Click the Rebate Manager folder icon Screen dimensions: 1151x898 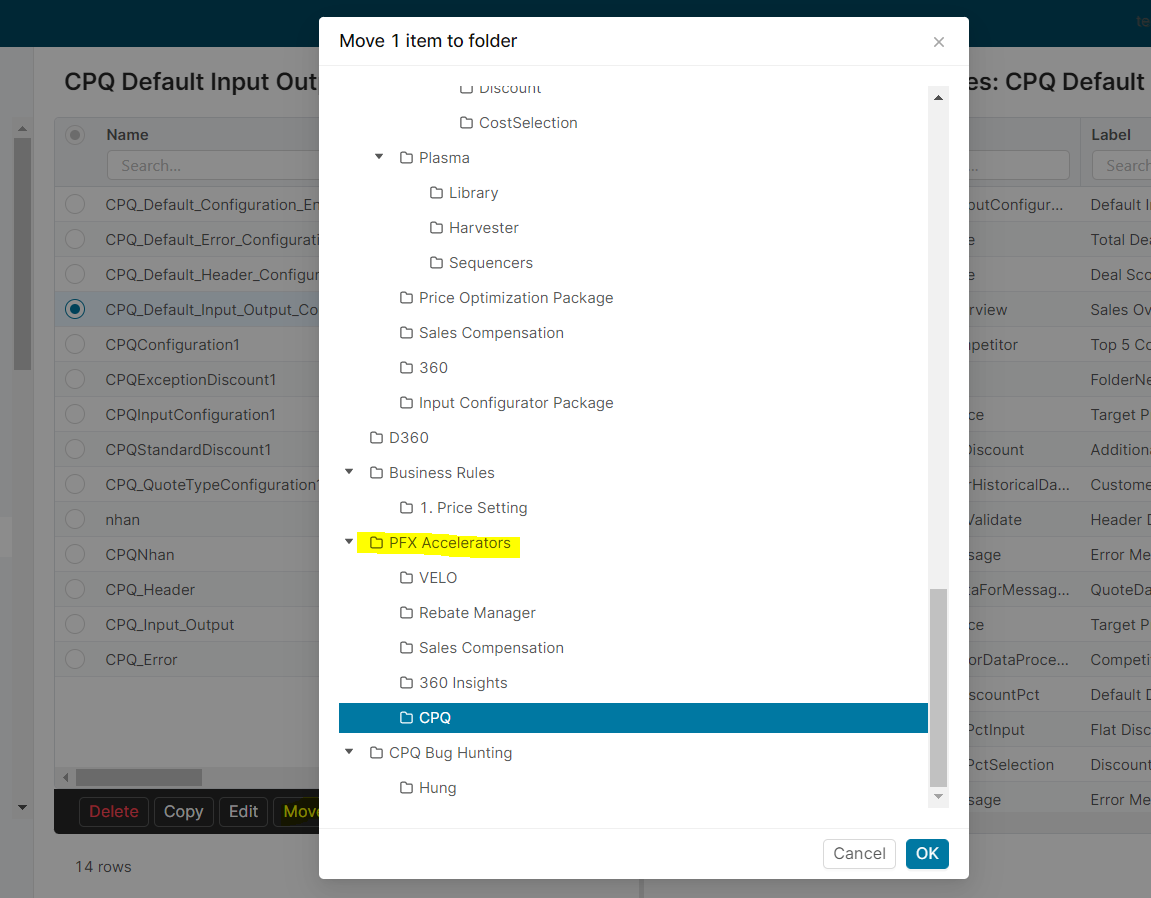(406, 613)
